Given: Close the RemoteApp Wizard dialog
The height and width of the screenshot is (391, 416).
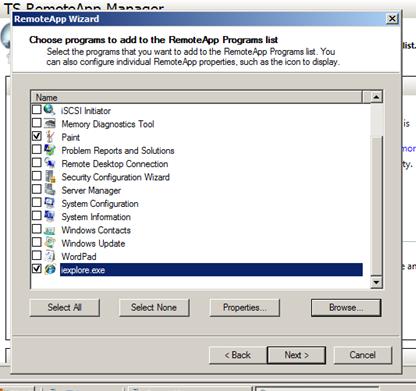Looking at the screenshot, I should click(392, 19).
